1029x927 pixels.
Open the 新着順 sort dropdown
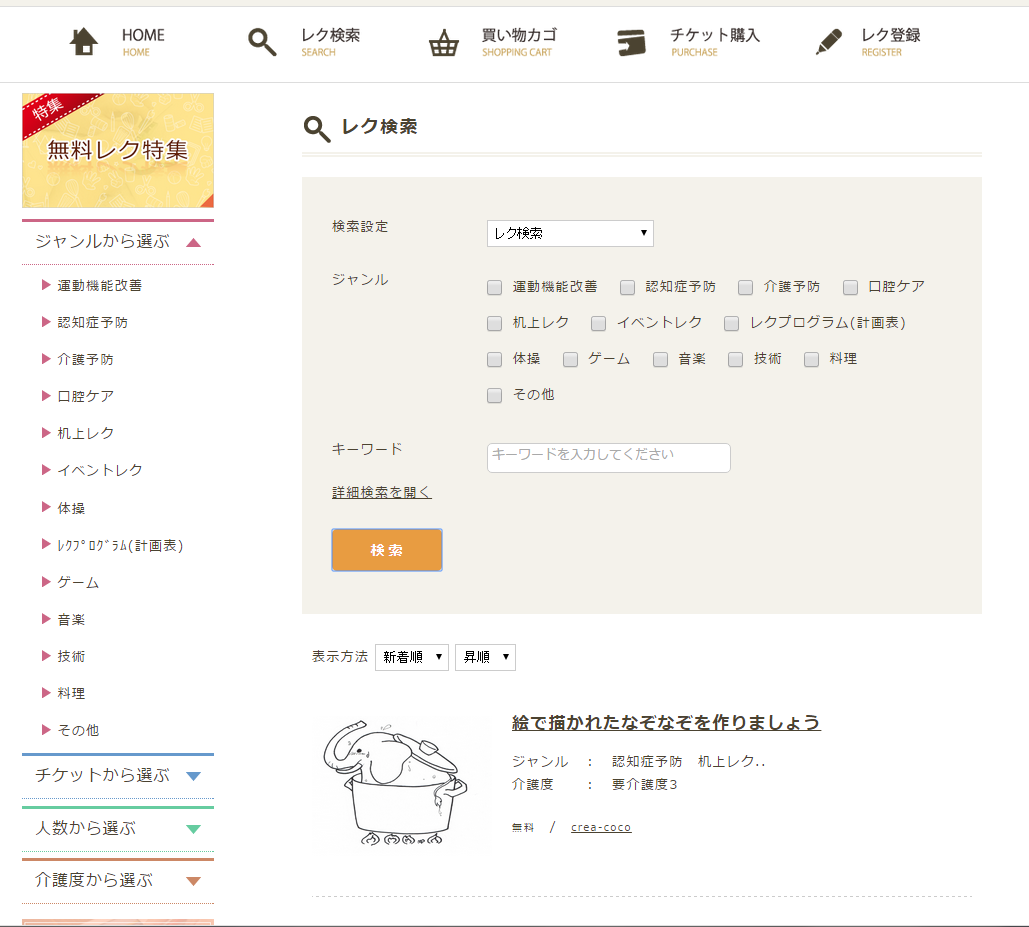(412, 657)
